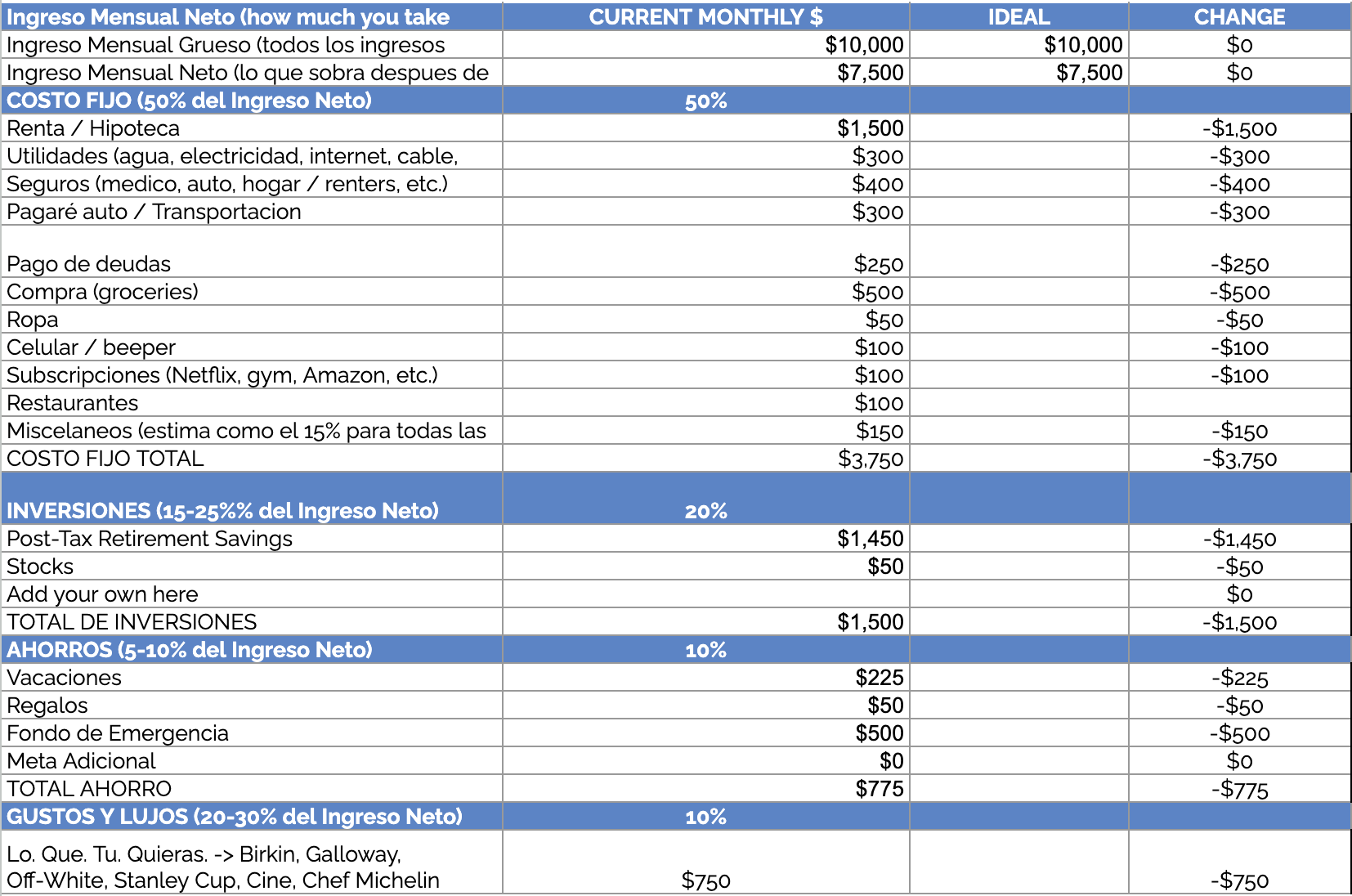Click the -$150 change for Miscelaneos
The image size is (1352, 896).
tap(1239, 431)
